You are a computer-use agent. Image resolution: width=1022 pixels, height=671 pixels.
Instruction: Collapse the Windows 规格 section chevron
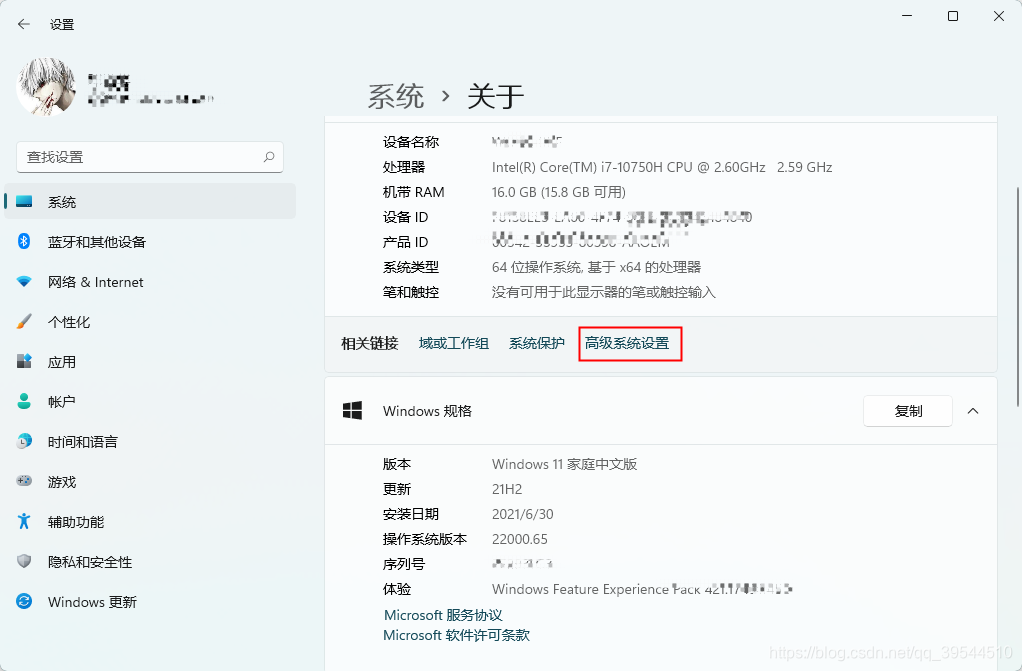click(973, 411)
